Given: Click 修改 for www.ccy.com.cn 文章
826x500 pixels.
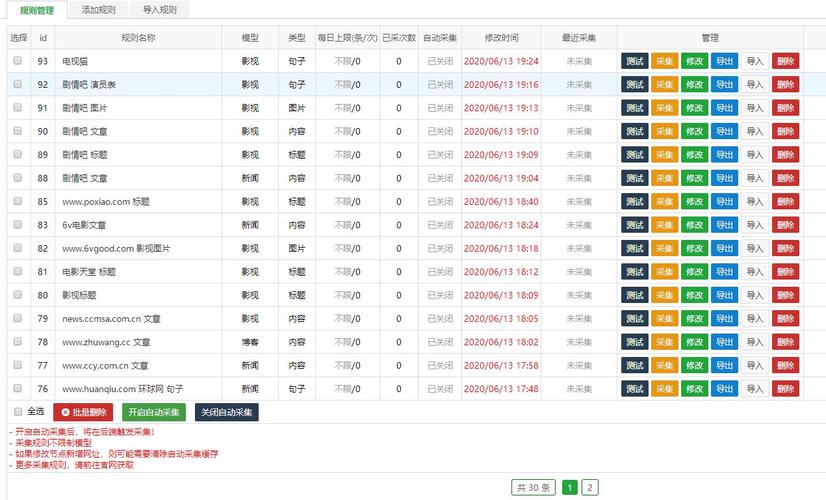Looking at the screenshot, I should [x=694, y=365].
